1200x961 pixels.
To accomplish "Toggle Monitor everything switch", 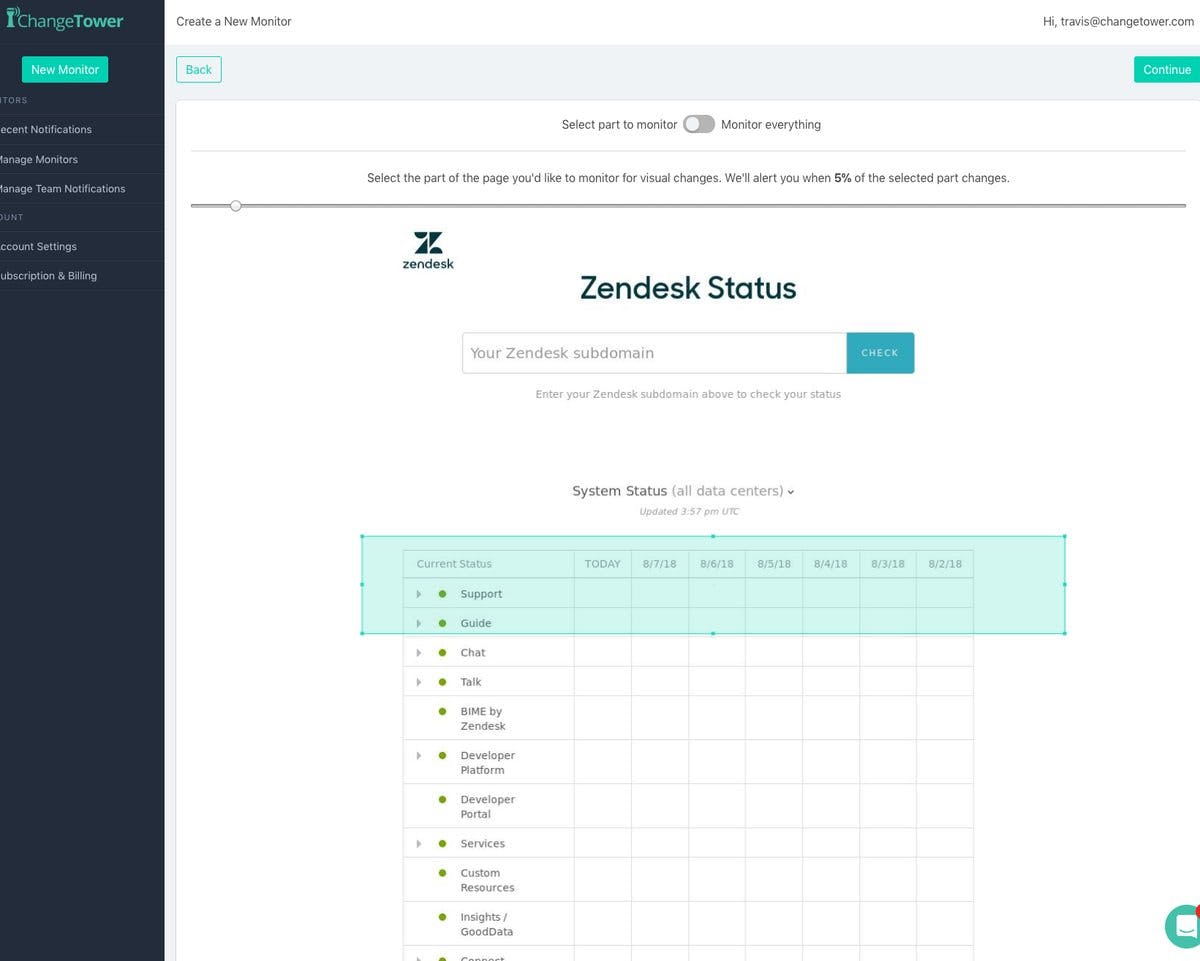I will (x=699, y=124).
